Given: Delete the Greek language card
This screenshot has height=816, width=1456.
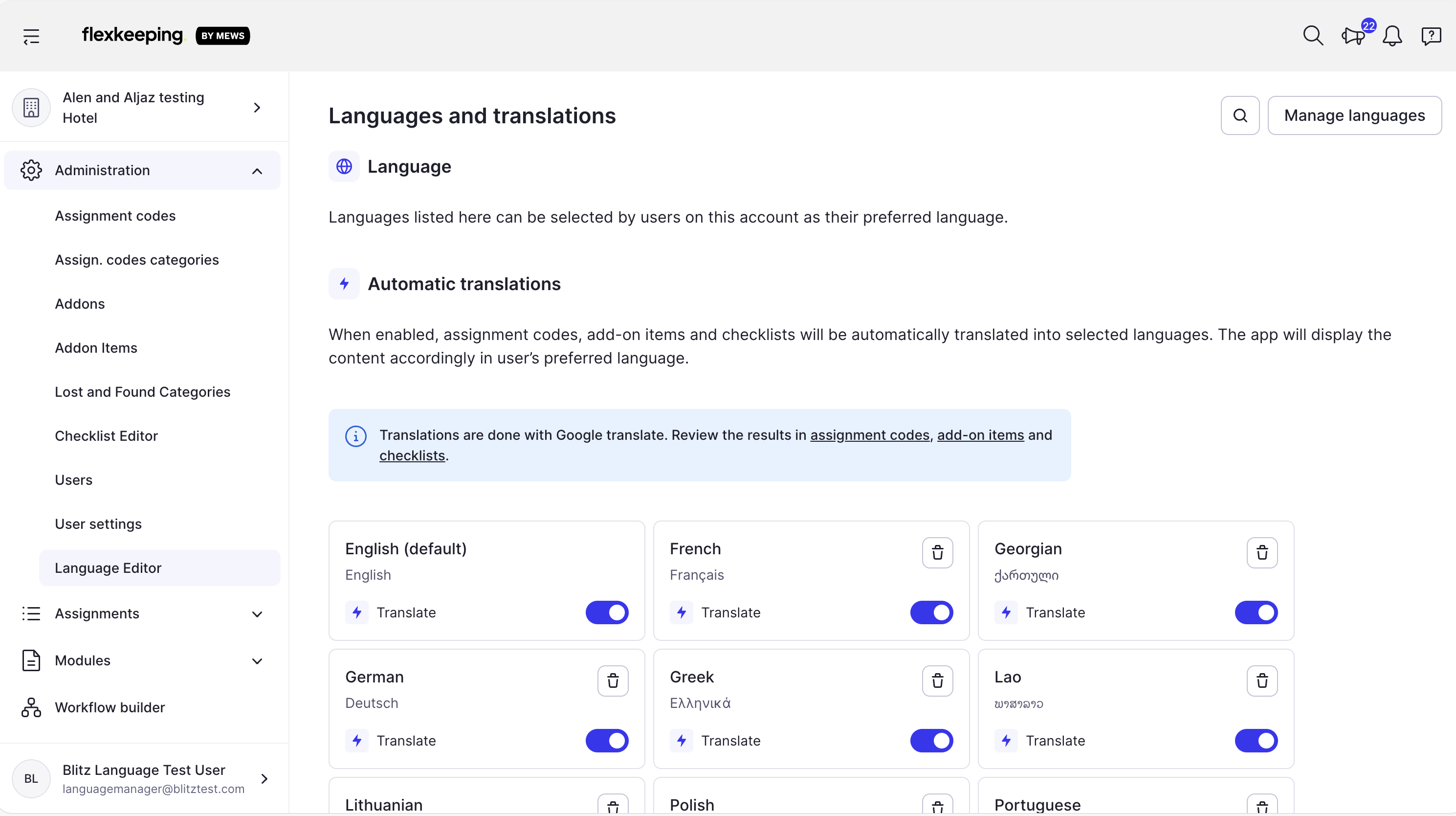Looking at the screenshot, I should pos(937,681).
